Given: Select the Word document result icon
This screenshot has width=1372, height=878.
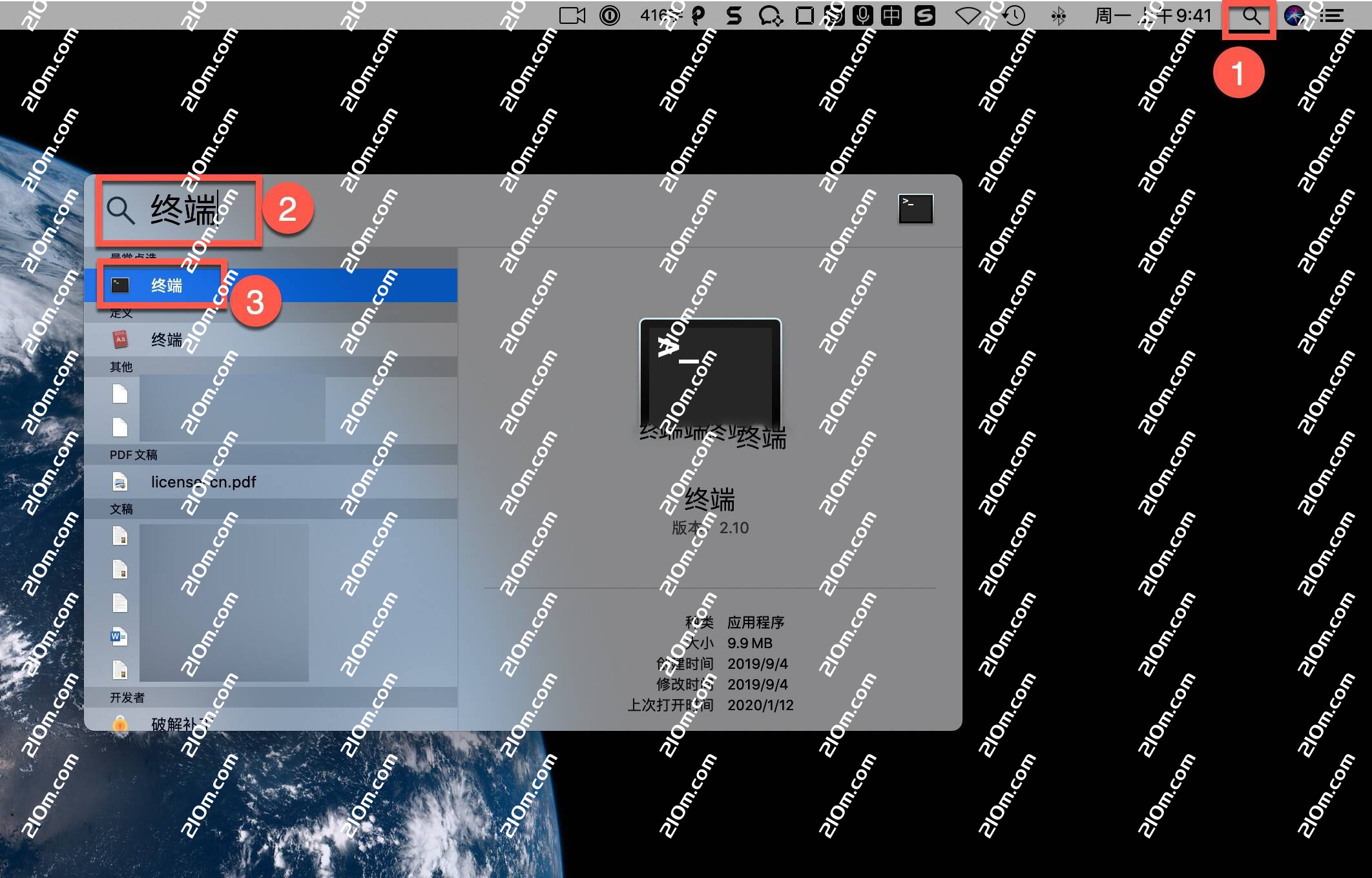Looking at the screenshot, I should click(120, 637).
